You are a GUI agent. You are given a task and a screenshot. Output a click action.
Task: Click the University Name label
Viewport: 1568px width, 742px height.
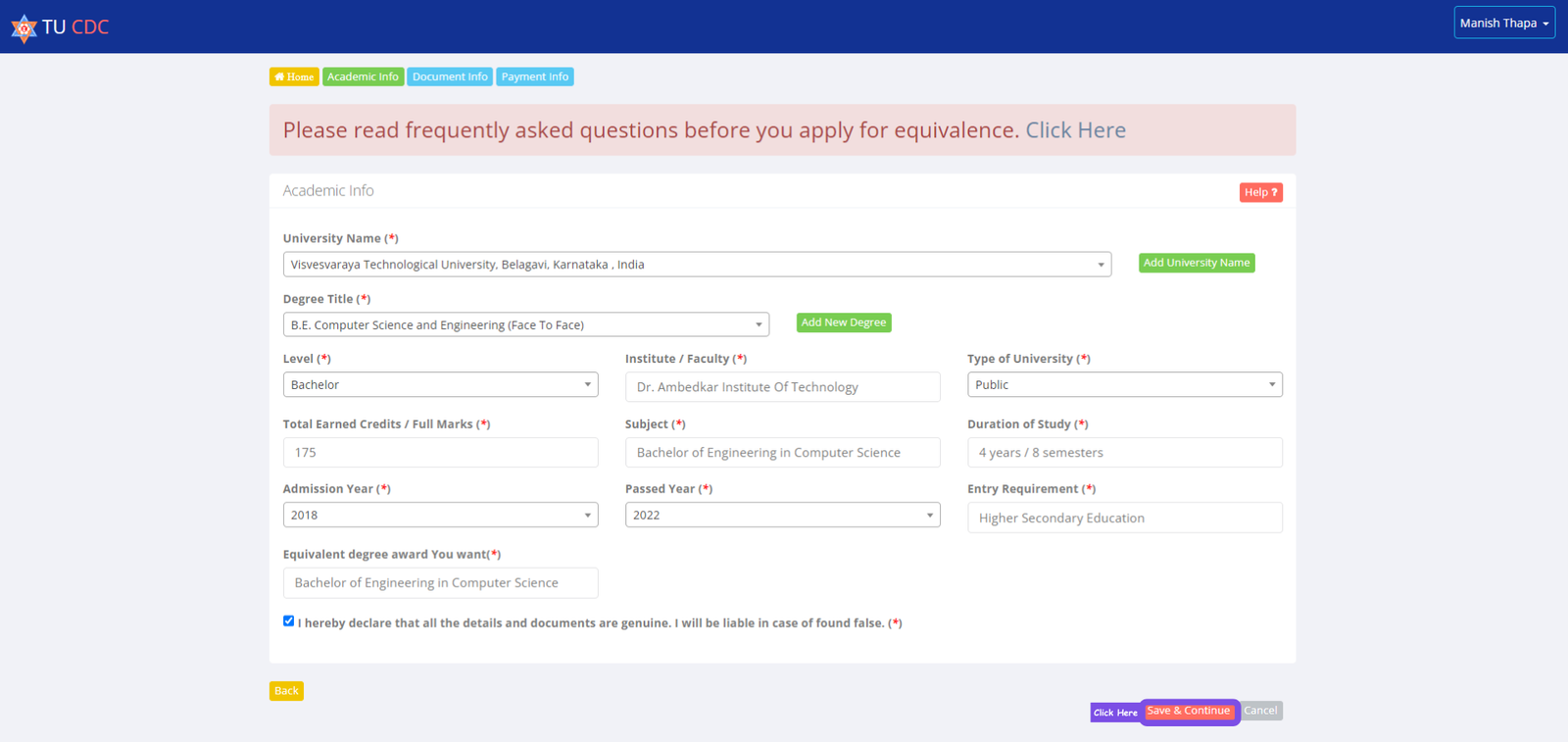click(340, 238)
